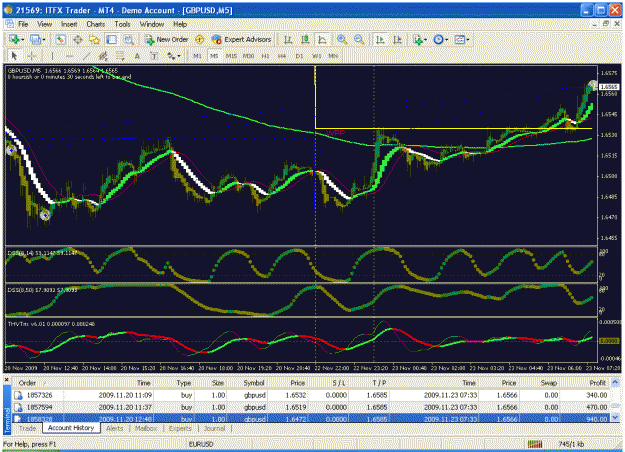Toggle the Chart Shift icon
The height and width of the screenshot is (452, 625).
[397, 39]
